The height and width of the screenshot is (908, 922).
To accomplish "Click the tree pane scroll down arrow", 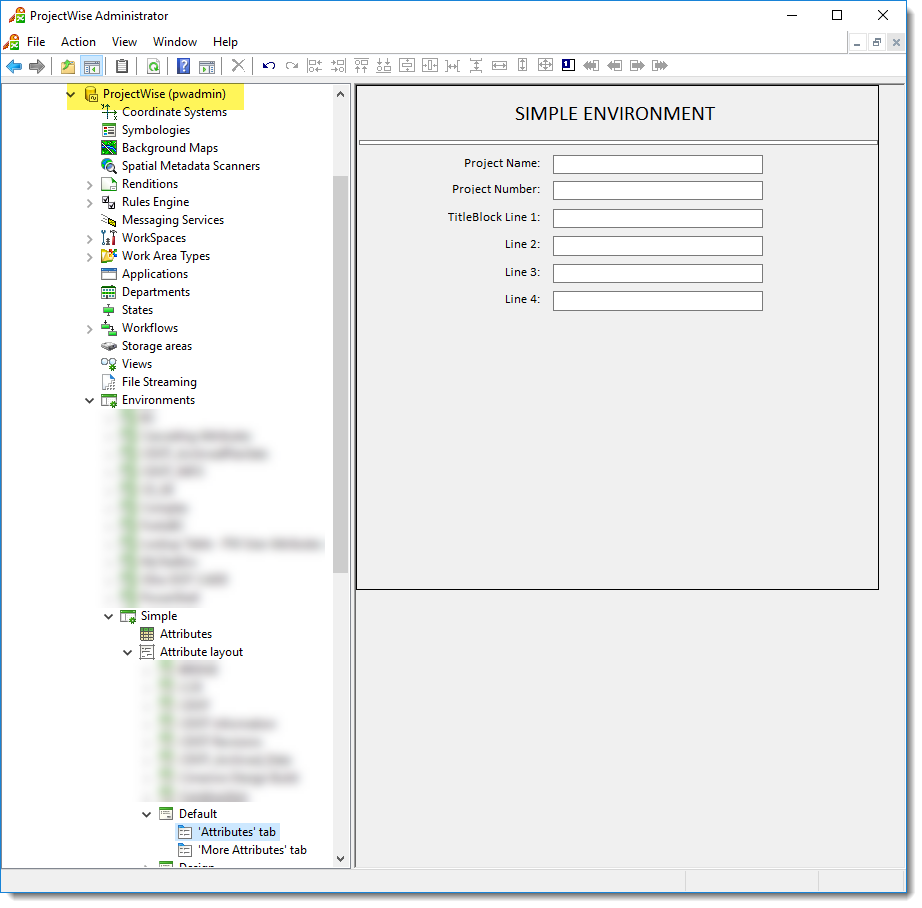I will point(340,859).
